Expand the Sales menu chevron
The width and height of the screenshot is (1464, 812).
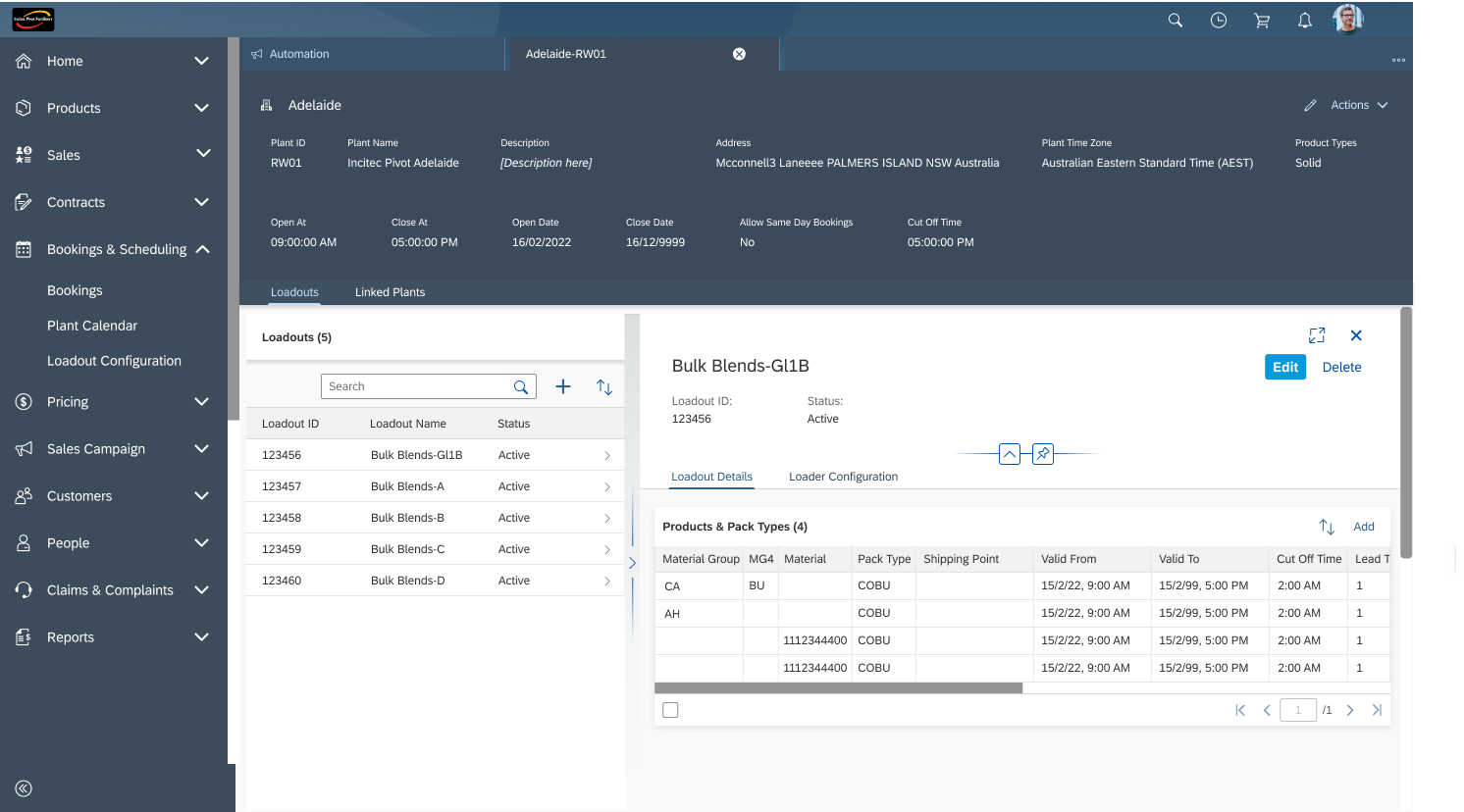click(x=203, y=153)
